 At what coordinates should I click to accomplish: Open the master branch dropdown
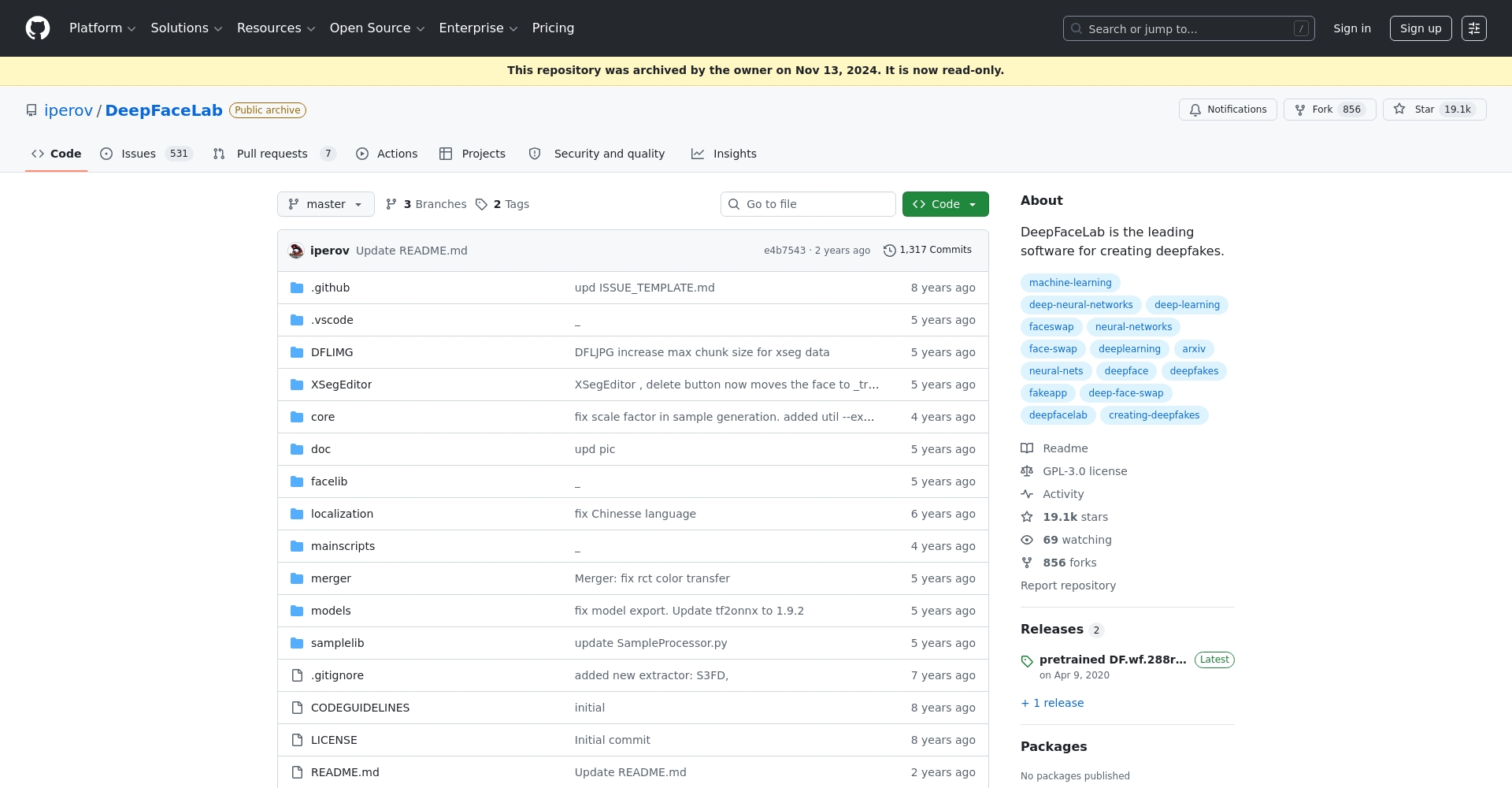[x=325, y=204]
